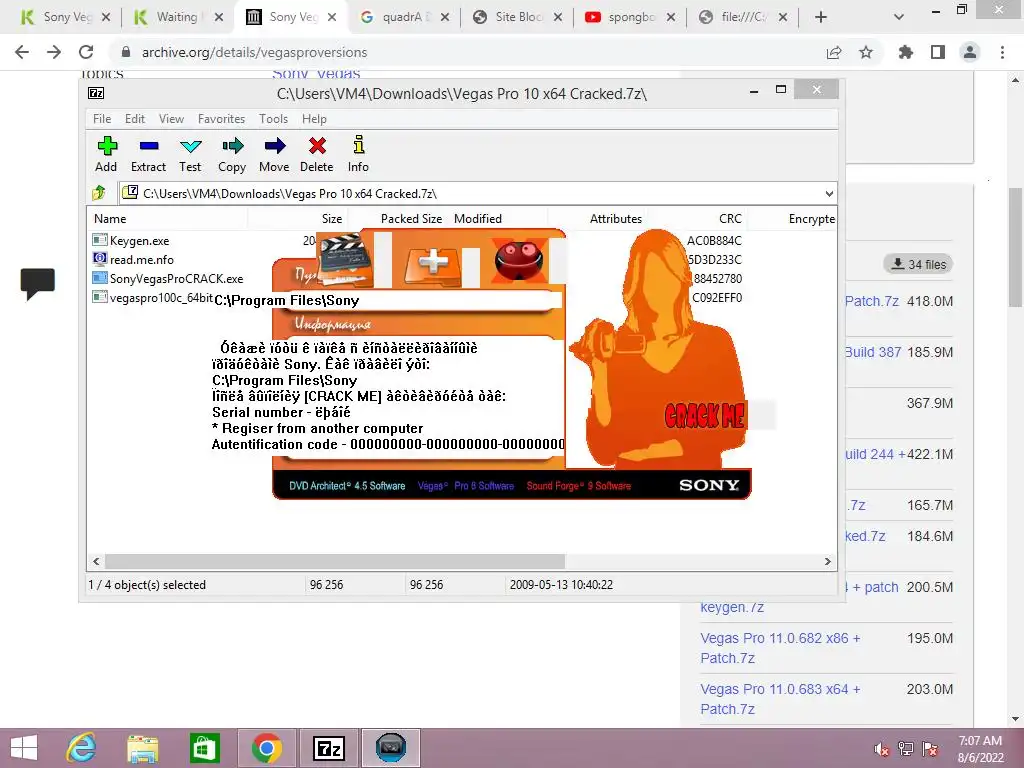Bookmark this page with the star icon
1024x768 pixels.
866,52
